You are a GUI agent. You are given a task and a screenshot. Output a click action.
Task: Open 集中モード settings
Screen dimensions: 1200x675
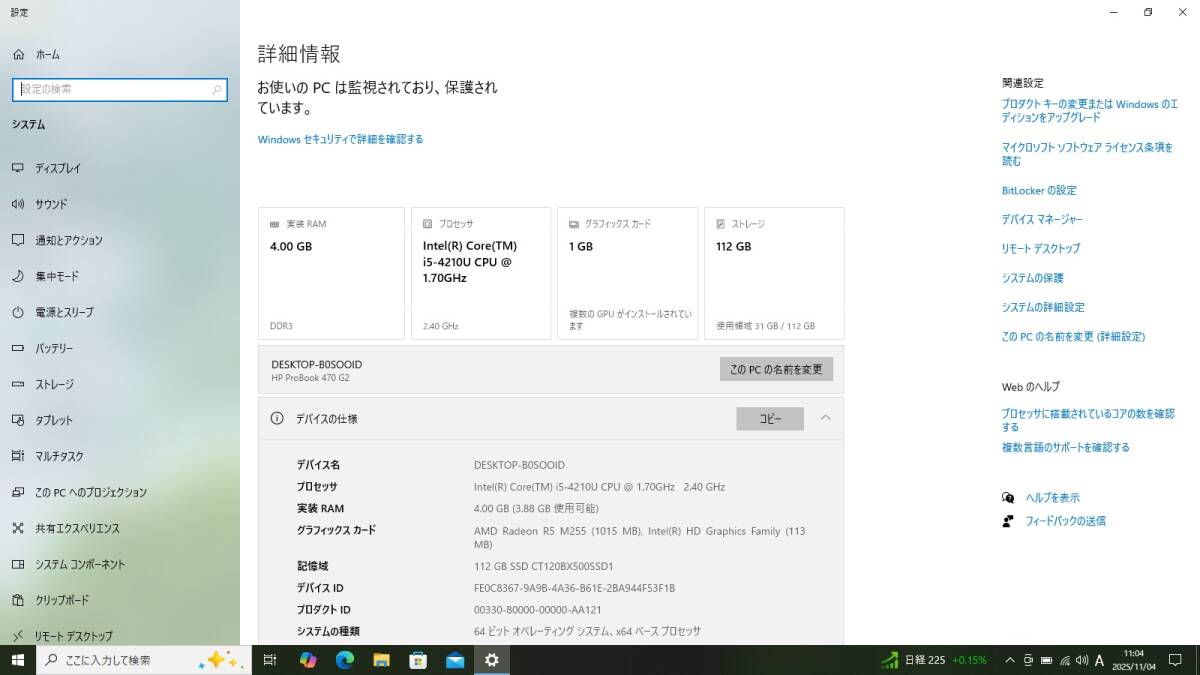click(120, 276)
